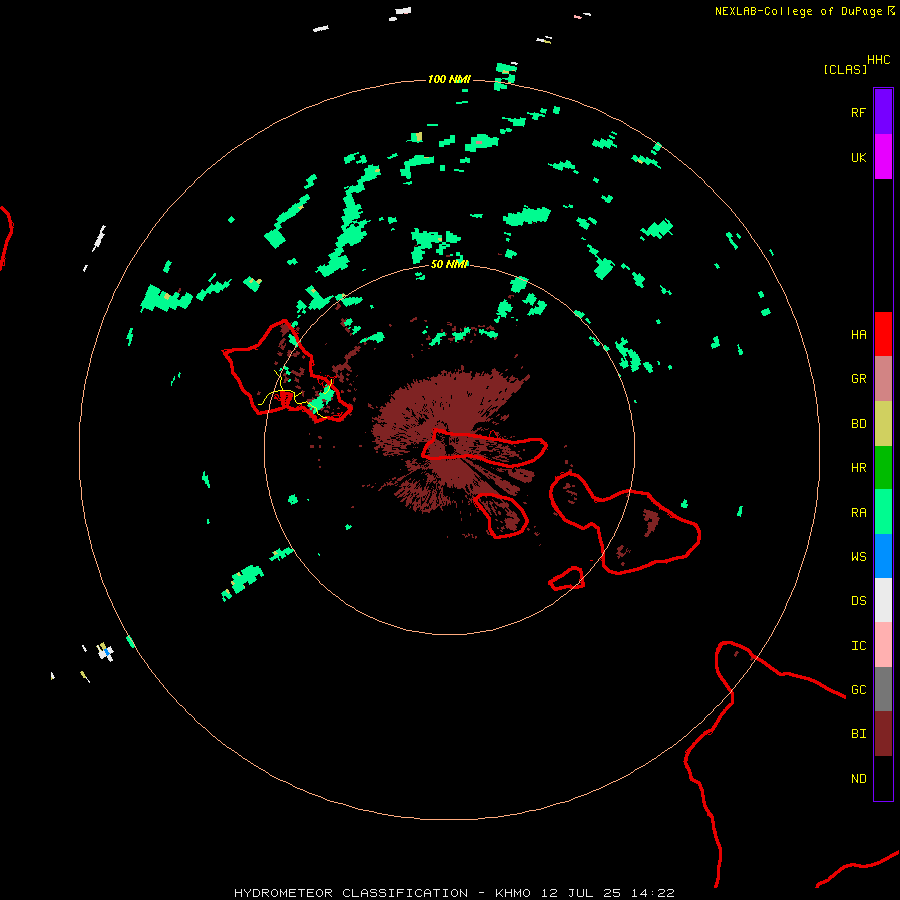Click the ND legend label
This screenshot has height=900, width=900.
[858, 779]
